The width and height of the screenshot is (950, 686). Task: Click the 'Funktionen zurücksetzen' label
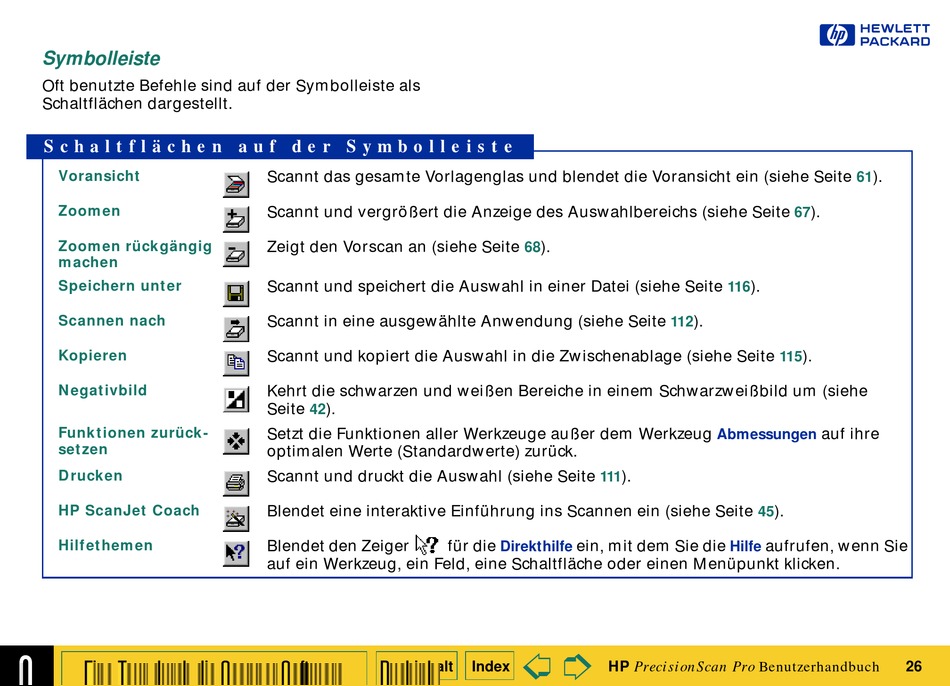point(133,441)
